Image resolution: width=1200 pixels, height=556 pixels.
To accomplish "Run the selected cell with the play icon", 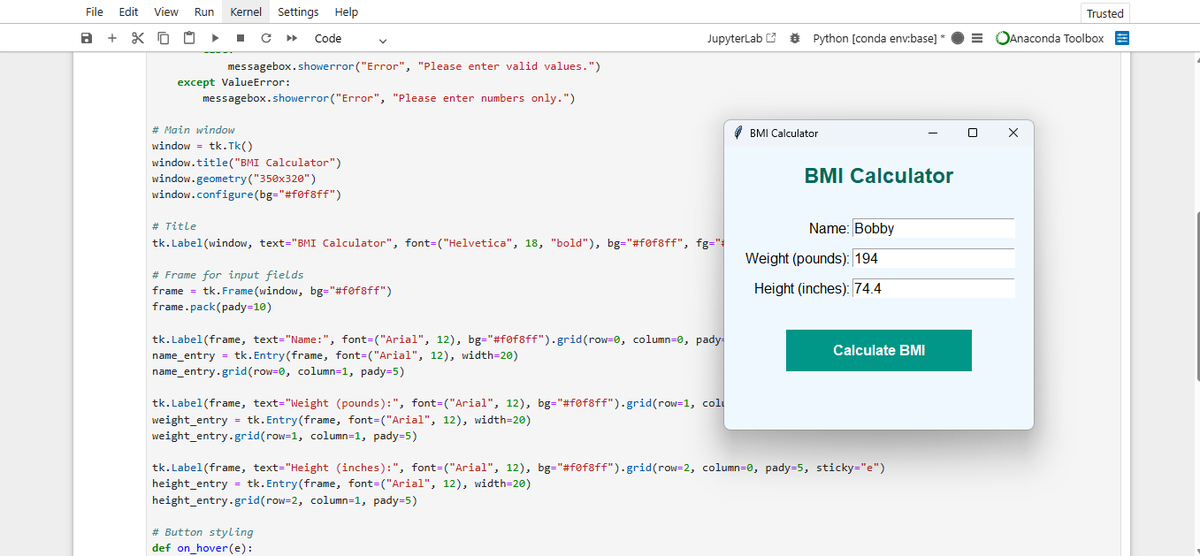I will click(215, 38).
